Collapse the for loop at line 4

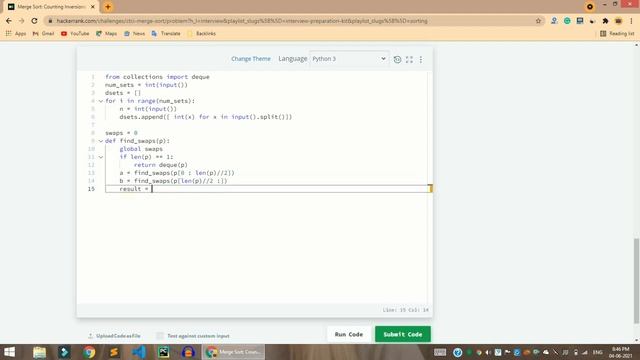101,101
